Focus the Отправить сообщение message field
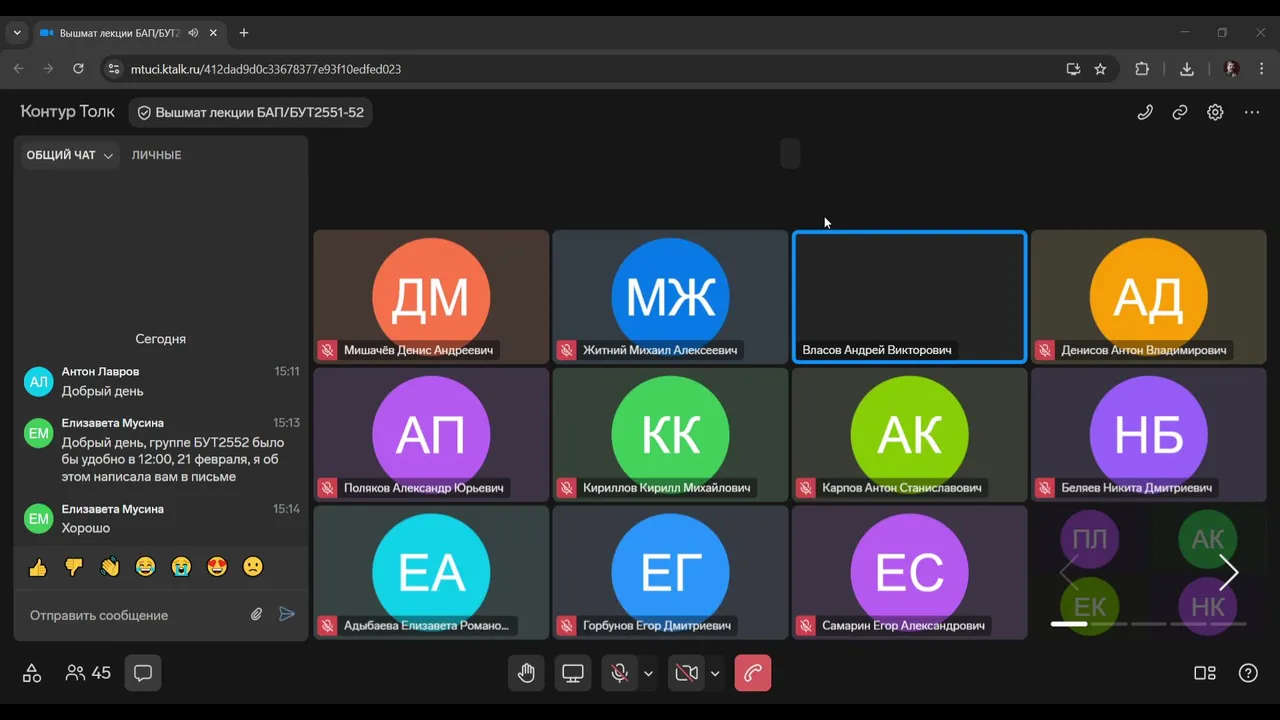Screen dimensions: 1280x720 point(135,615)
